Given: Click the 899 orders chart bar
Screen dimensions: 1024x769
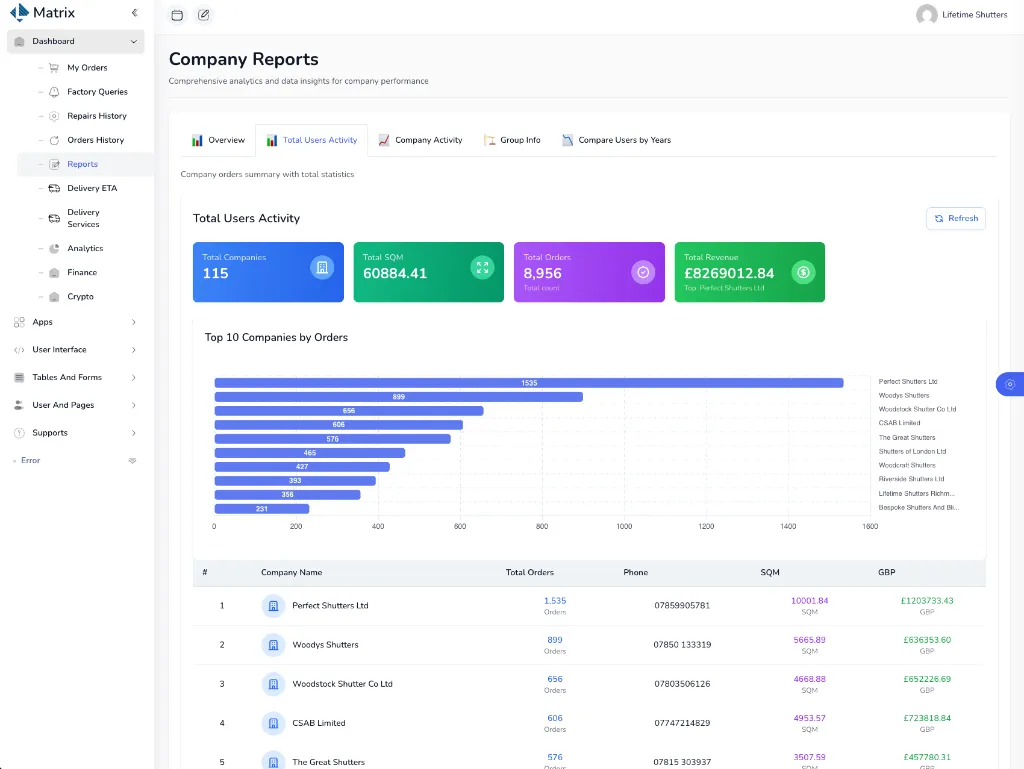Looking at the screenshot, I should point(398,397).
